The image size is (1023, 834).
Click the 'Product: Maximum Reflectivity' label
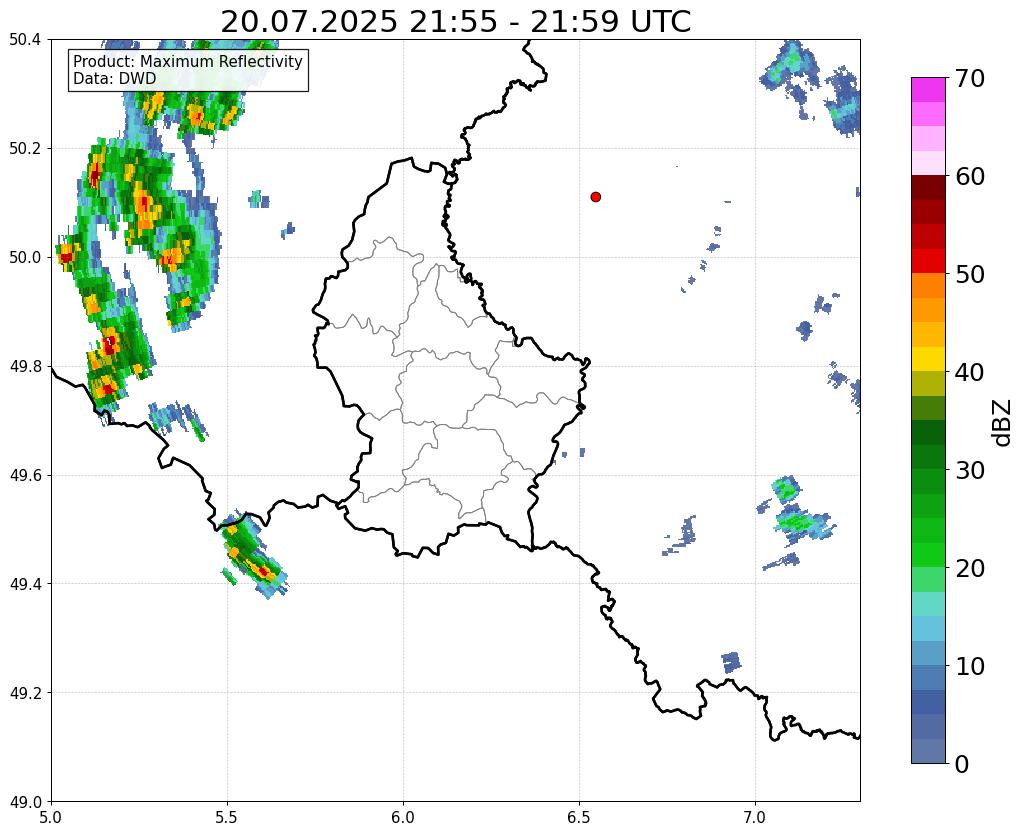click(188, 61)
